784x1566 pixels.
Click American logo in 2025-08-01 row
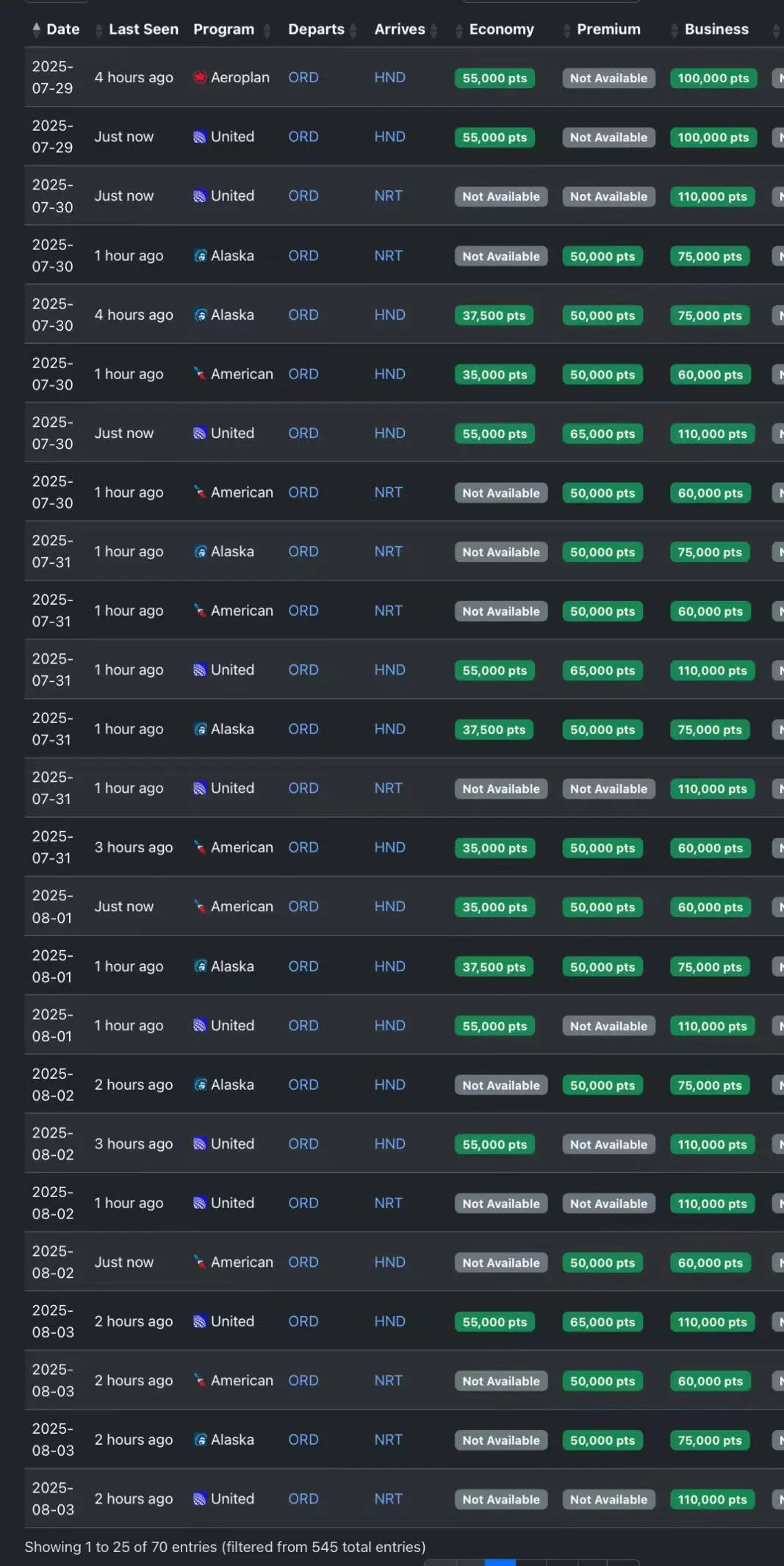pyautogui.click(x=200, y=906)
